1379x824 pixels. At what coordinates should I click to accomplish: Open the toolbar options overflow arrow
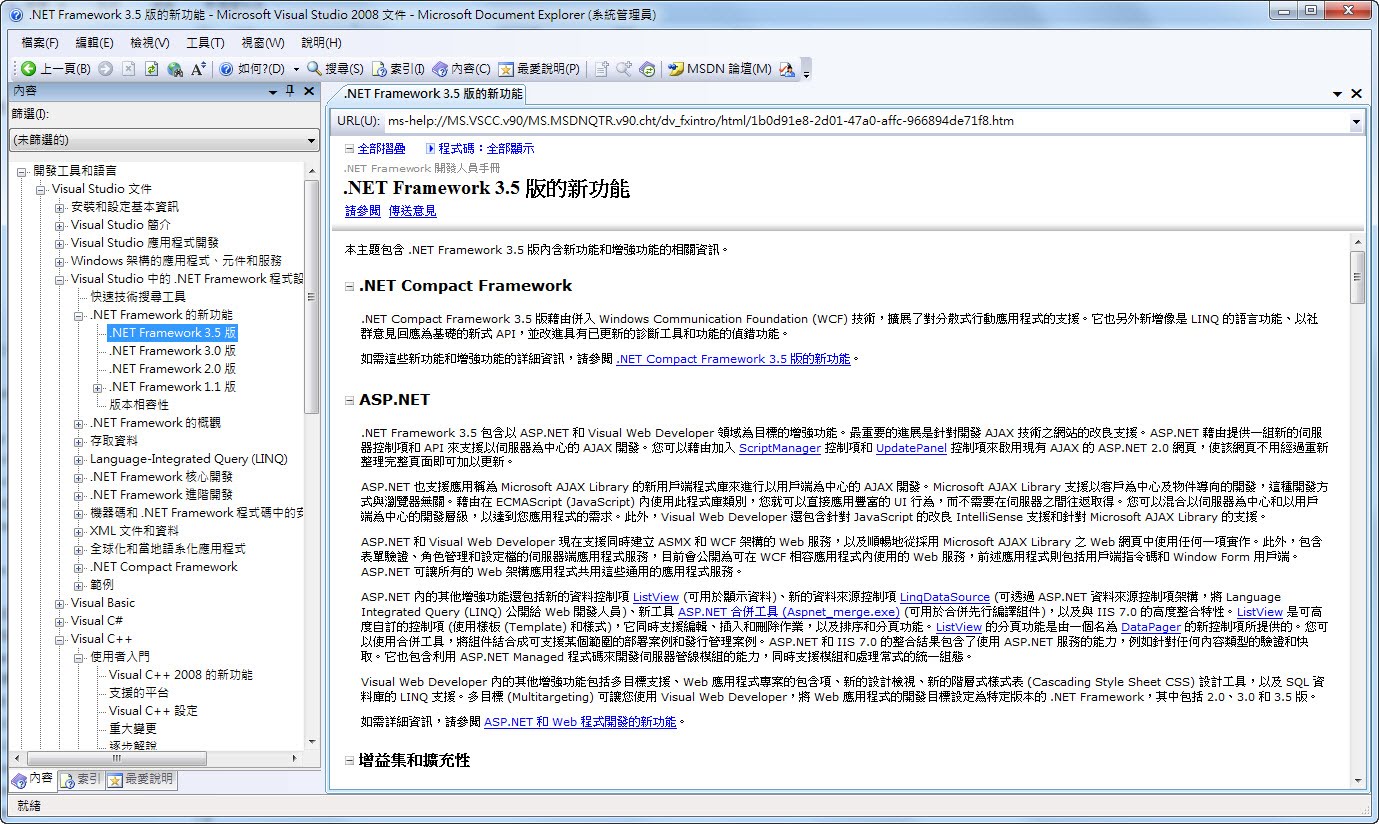[x=806, y=70]
